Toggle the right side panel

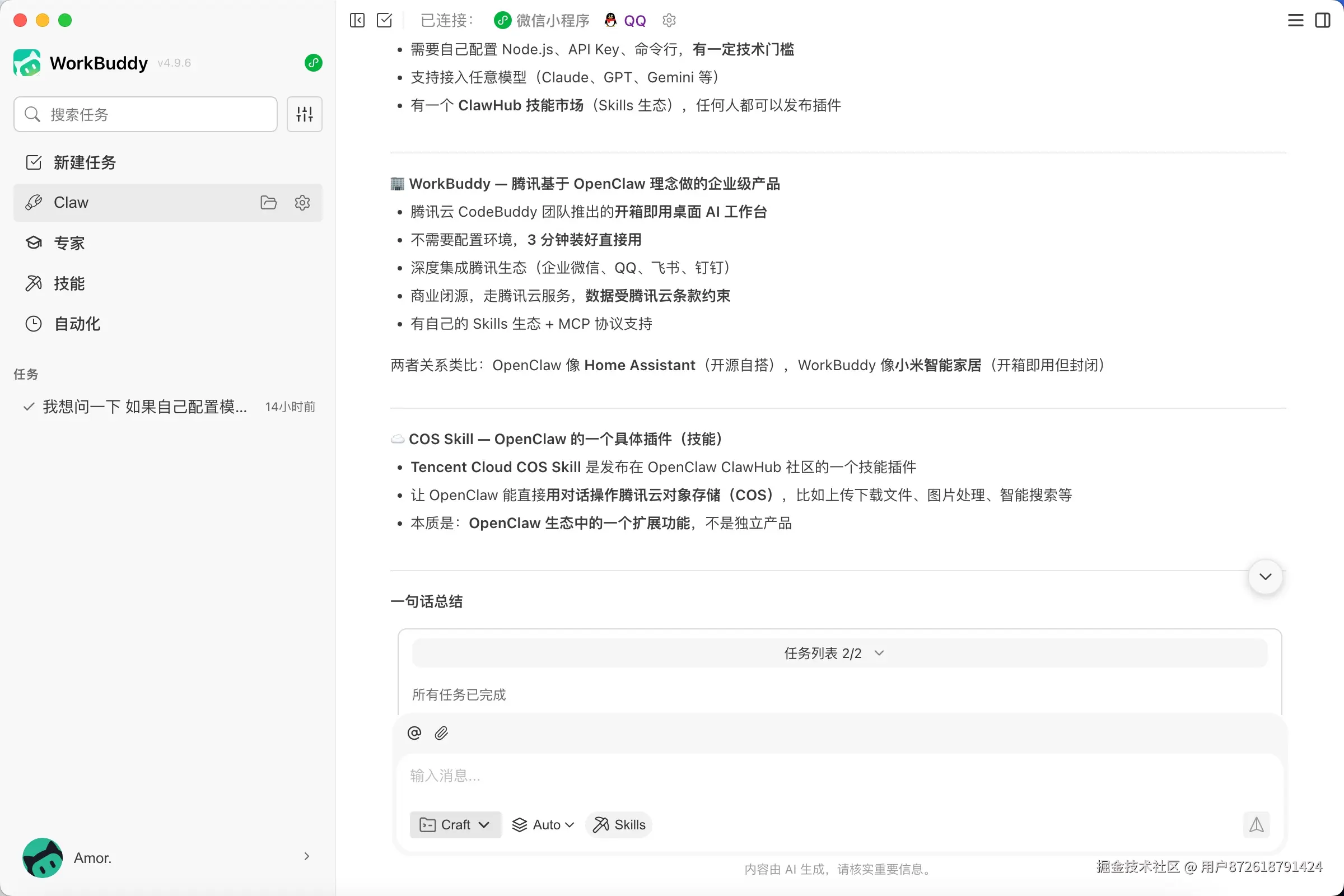pyautogui.click(x=1323, y=21)
